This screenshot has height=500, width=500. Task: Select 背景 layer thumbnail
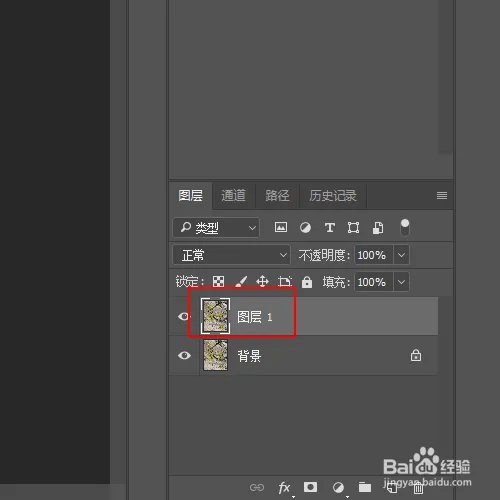[x=216, y=355]
